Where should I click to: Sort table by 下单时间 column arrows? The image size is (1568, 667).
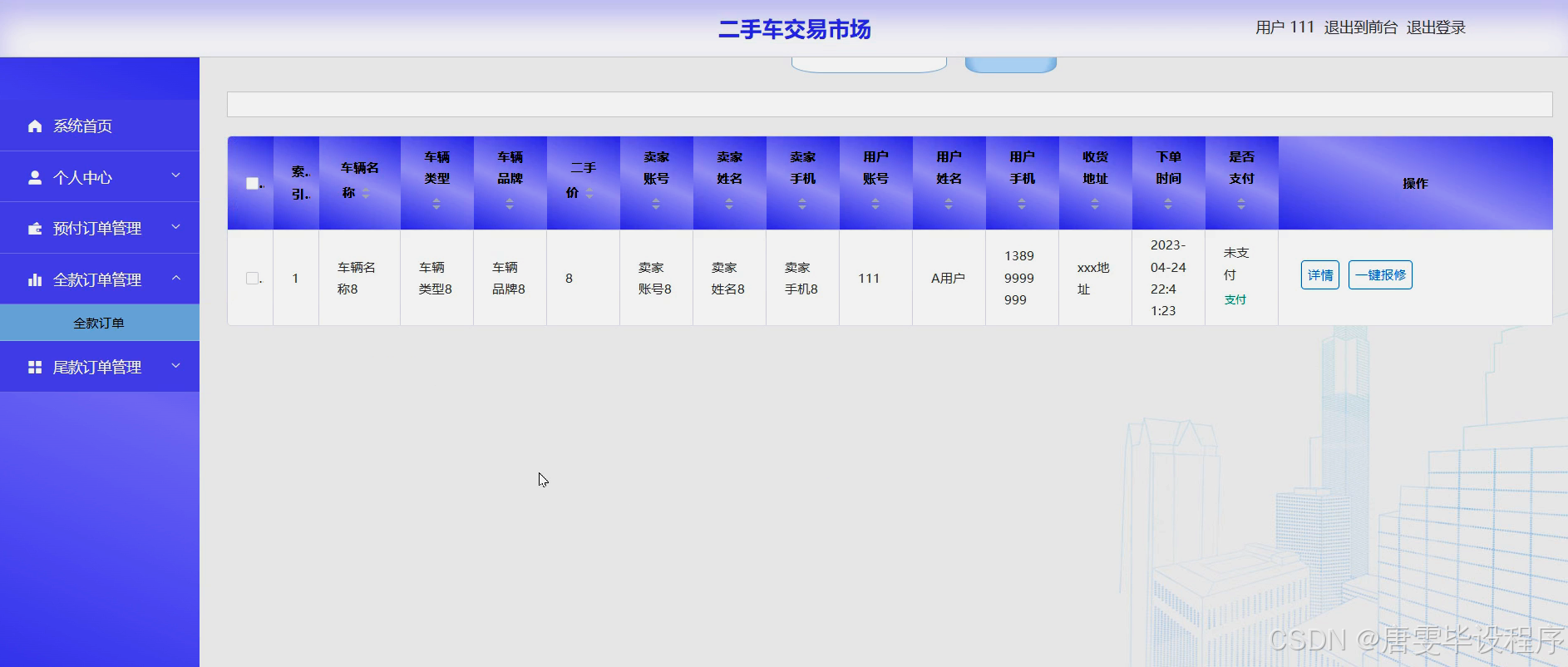(x=1168, y=204)
